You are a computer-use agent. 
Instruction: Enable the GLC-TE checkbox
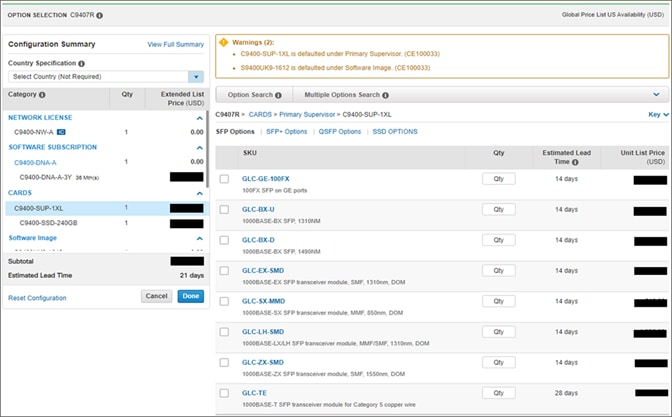point(224,393)
